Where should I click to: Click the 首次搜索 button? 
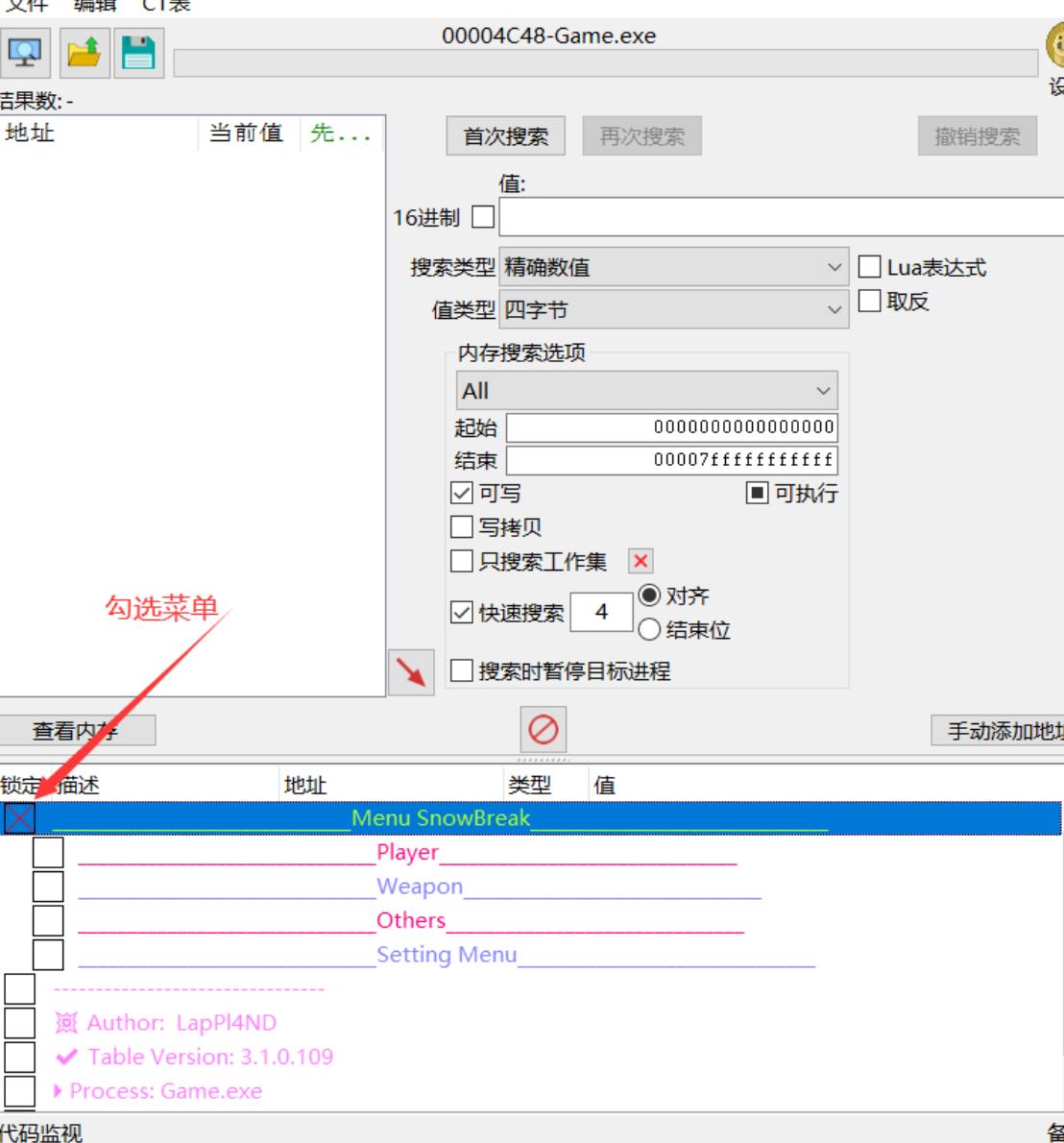(x=506, y=135)
